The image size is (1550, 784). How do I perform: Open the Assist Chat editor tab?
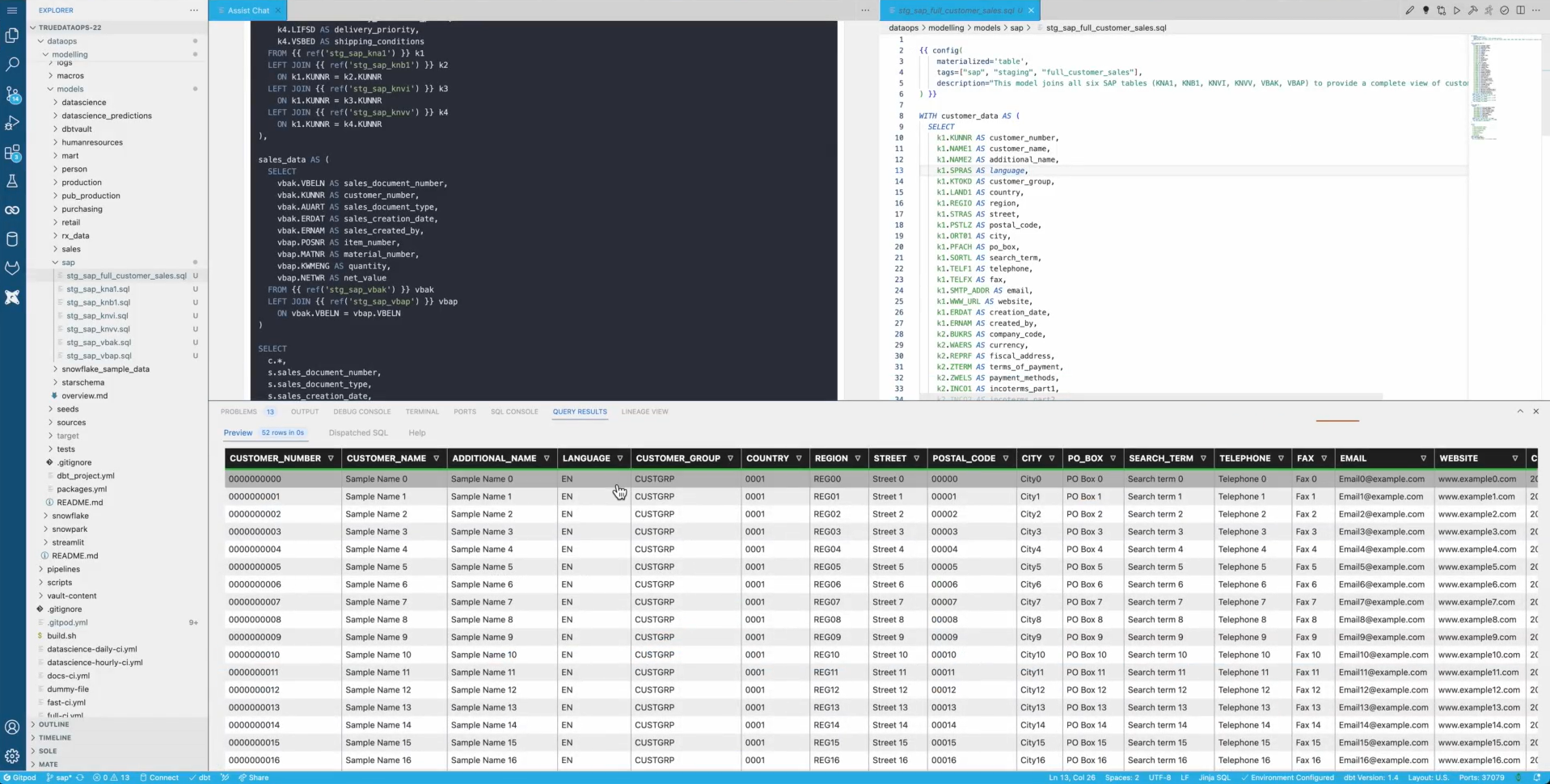click(248, 11)
